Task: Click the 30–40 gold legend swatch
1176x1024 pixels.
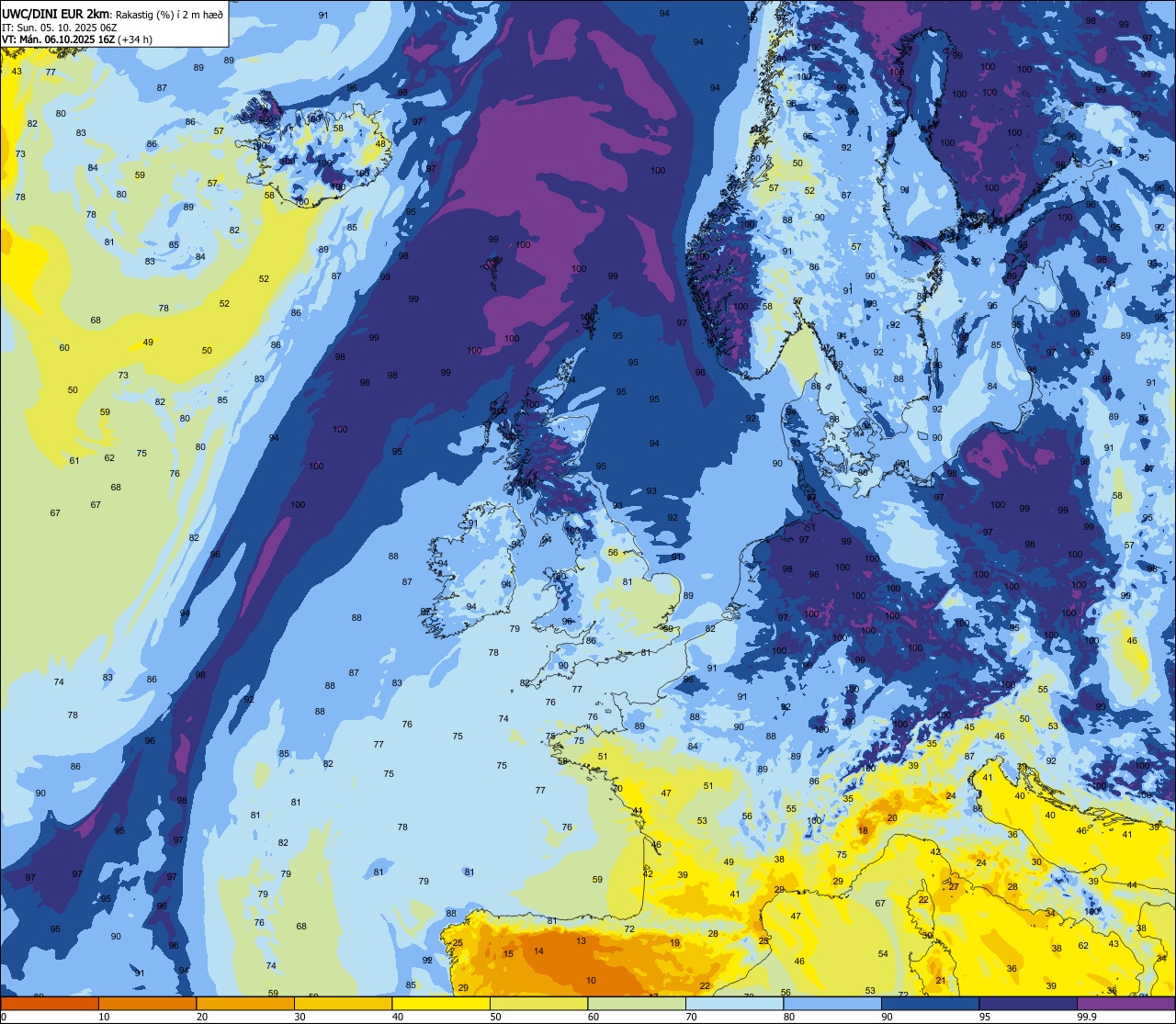Action: (x=343, y=1003)
